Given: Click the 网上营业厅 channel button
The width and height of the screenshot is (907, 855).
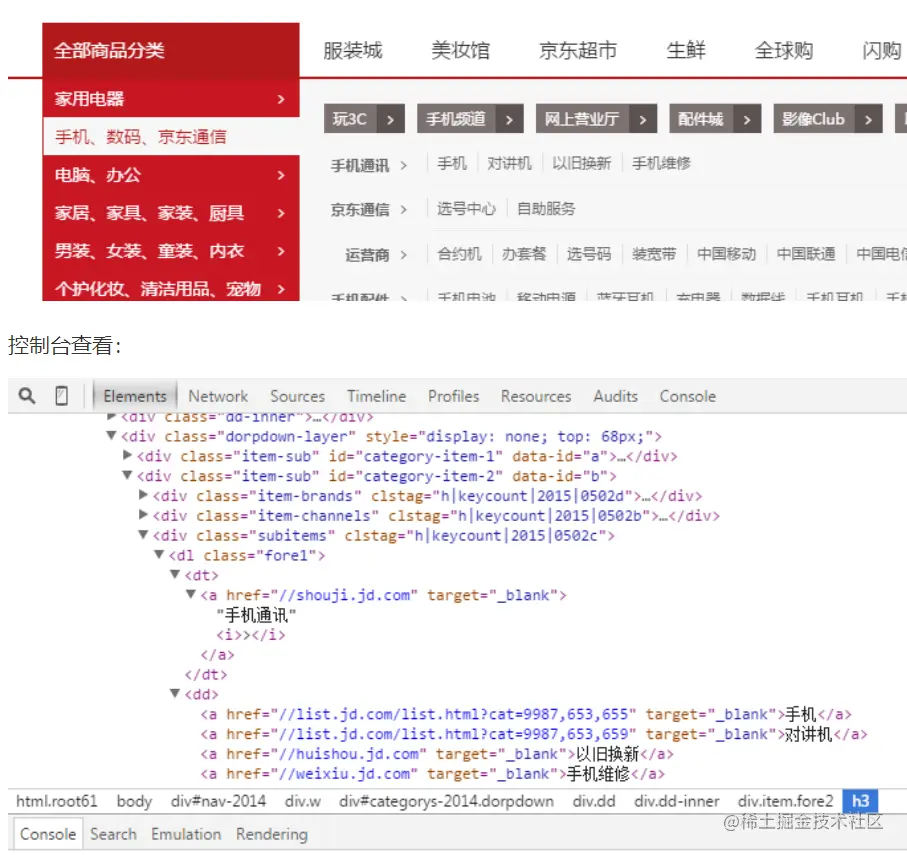Looking at the screenshot, I should pyautogui.click(x=596, y=119).
